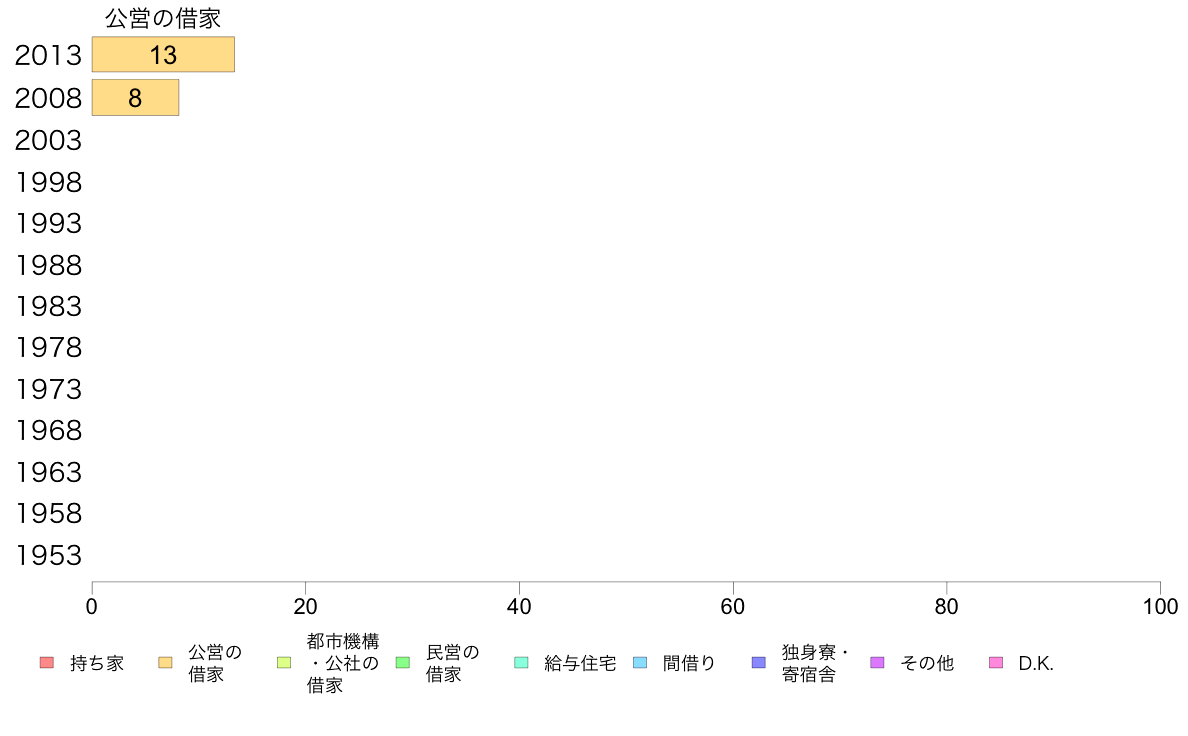Click the 2003 year label
The width and height of the screenshot is (1188, 736).
pyautogui.click(x=48, y=140)
